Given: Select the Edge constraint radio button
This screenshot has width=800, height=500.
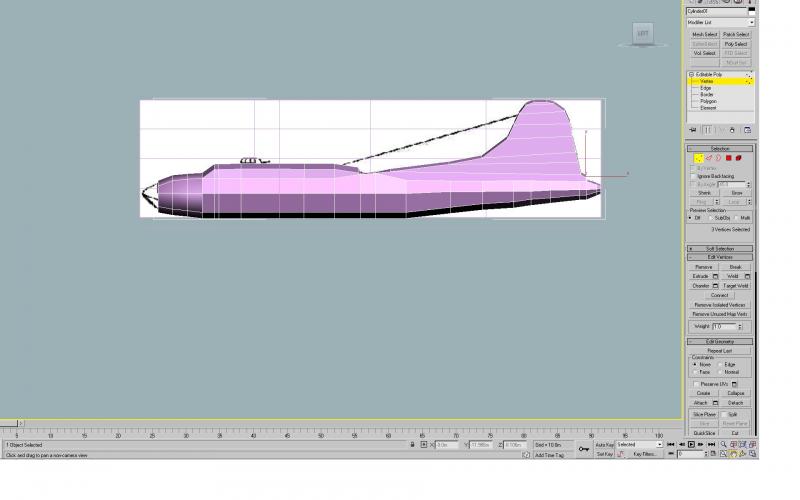Looking at the screenshot, I should click(720, 365).
